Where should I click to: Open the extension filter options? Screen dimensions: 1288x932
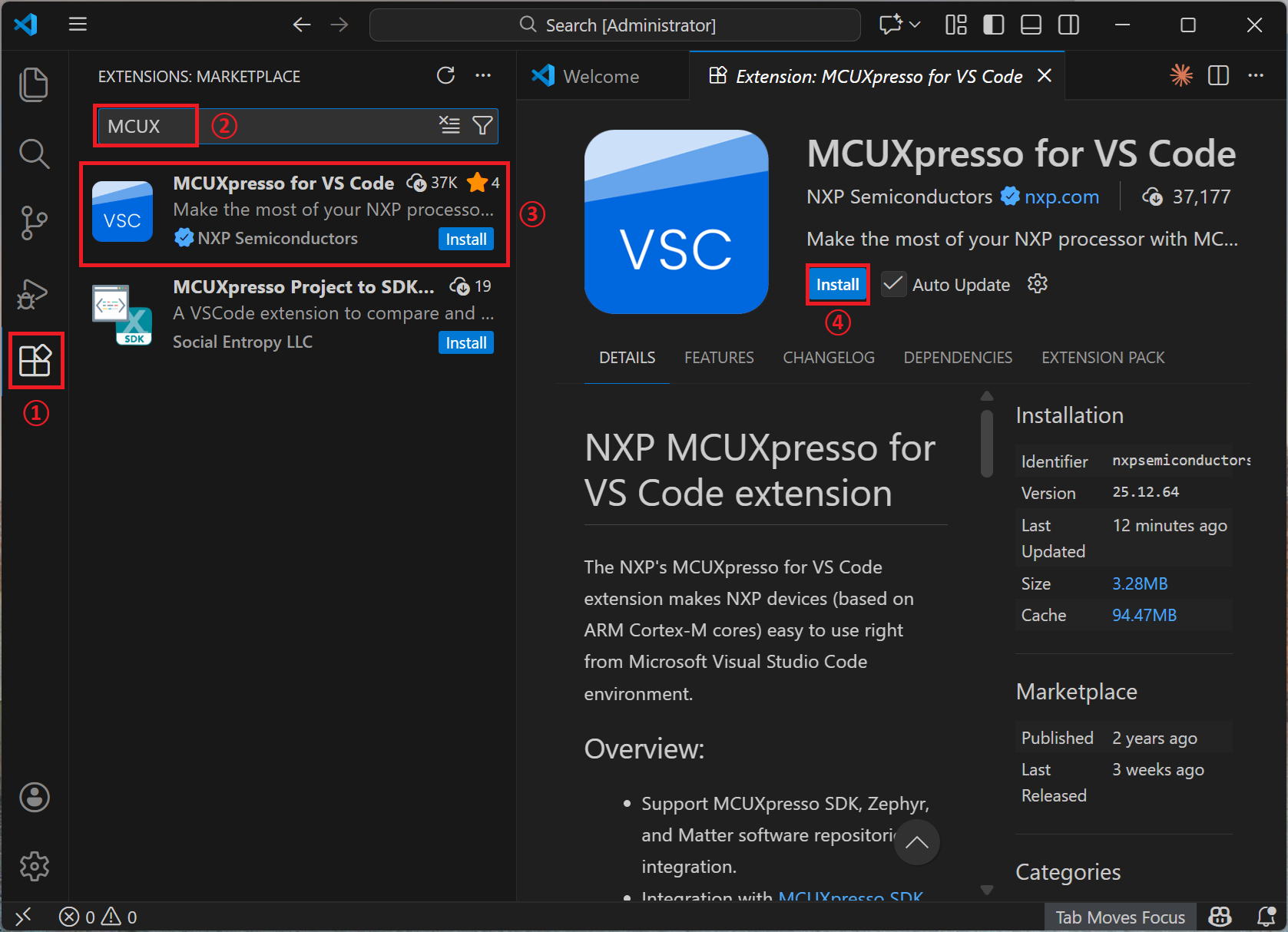click(482, 125)
